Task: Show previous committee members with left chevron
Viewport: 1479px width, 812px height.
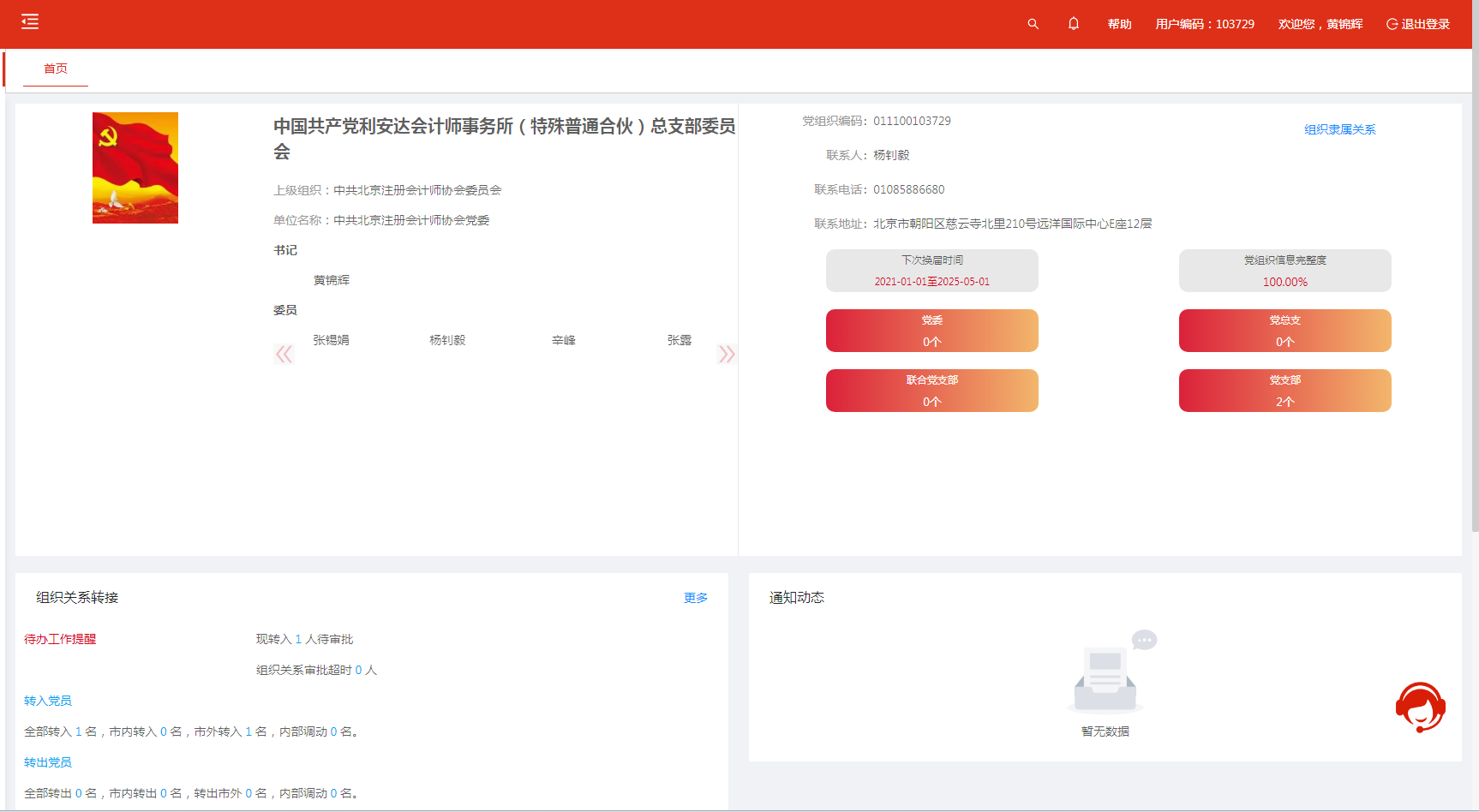Action: click(284, 355)
